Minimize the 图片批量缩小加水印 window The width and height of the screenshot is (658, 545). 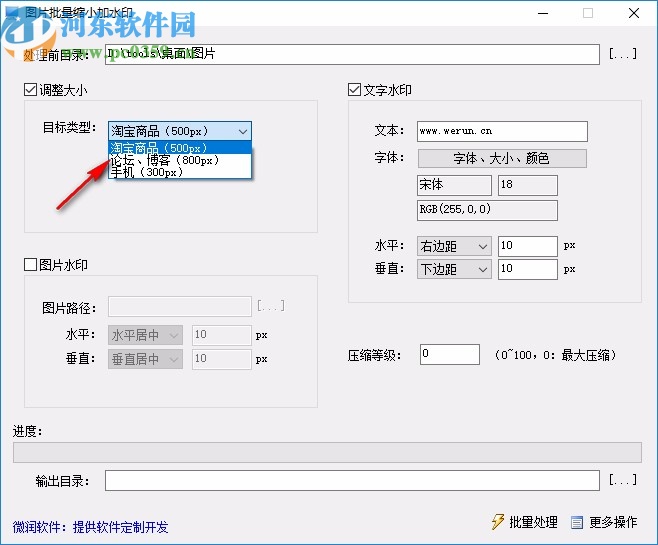pyautogui.click(x=543, y=13)
